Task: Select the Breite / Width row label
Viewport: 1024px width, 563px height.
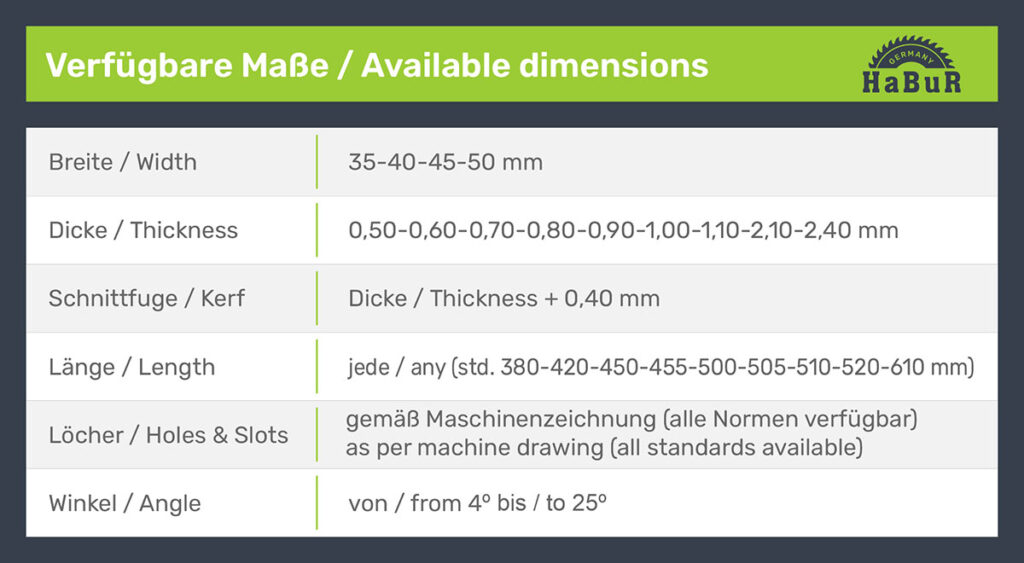Action: pos(122,162)
